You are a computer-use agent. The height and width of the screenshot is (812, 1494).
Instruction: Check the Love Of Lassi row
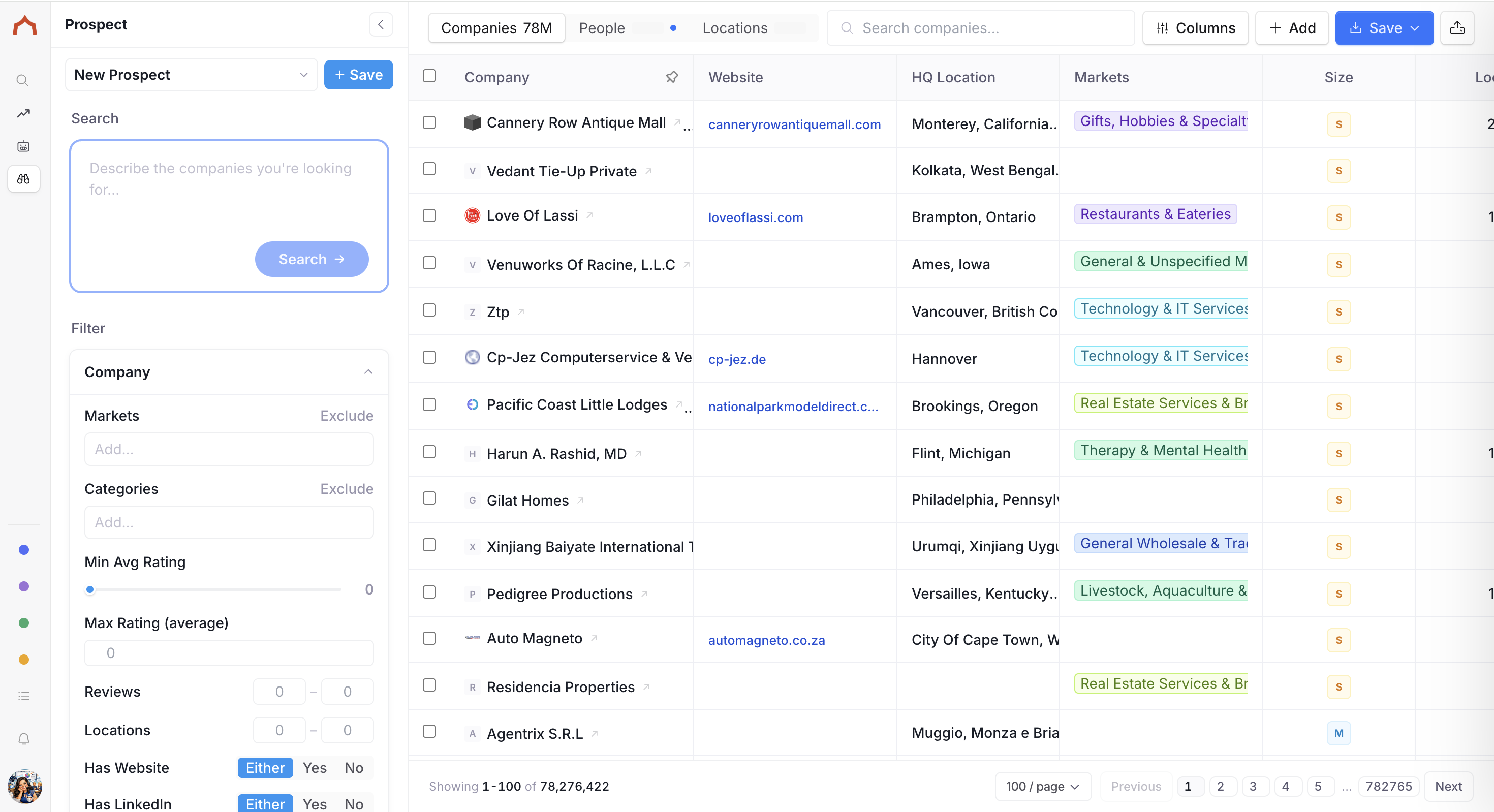429,215
